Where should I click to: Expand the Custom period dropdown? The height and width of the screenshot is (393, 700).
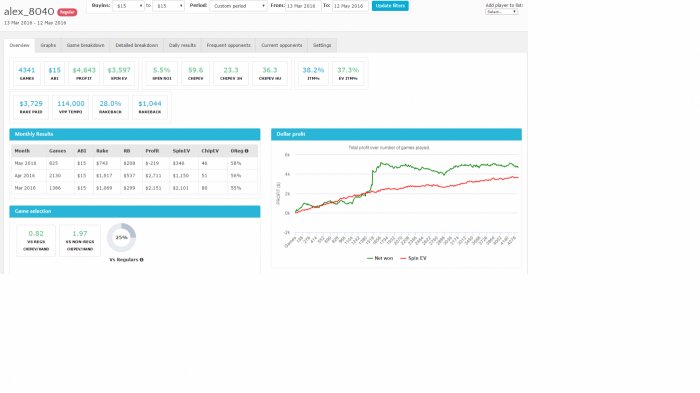[238, 6]
